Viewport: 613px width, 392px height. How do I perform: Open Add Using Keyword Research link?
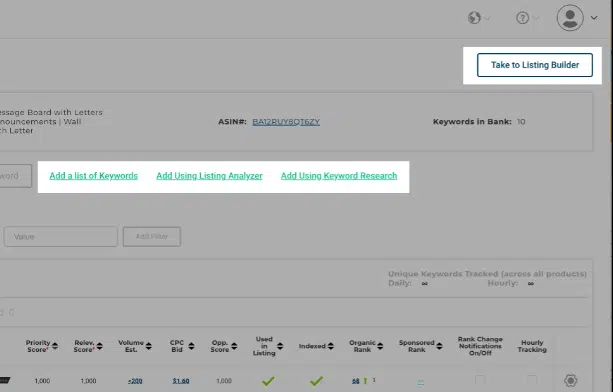point(339,176)
